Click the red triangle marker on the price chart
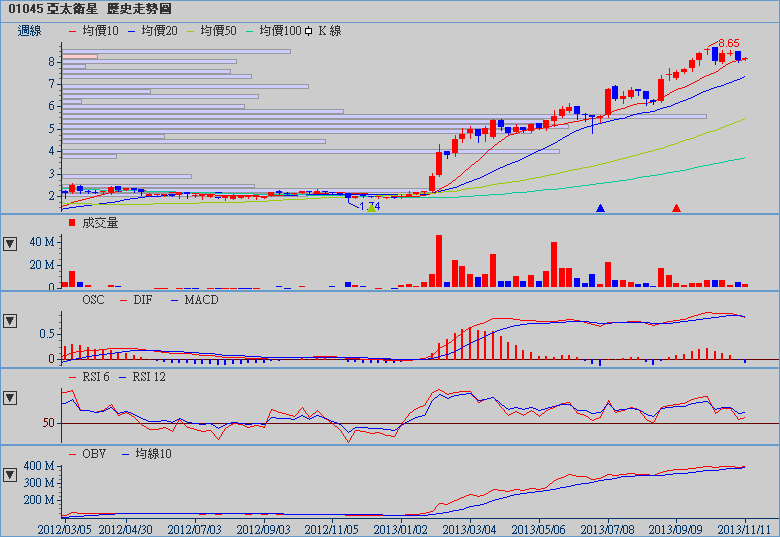The image size is (780, 537). pyautogui.click(x=677, y=208)
